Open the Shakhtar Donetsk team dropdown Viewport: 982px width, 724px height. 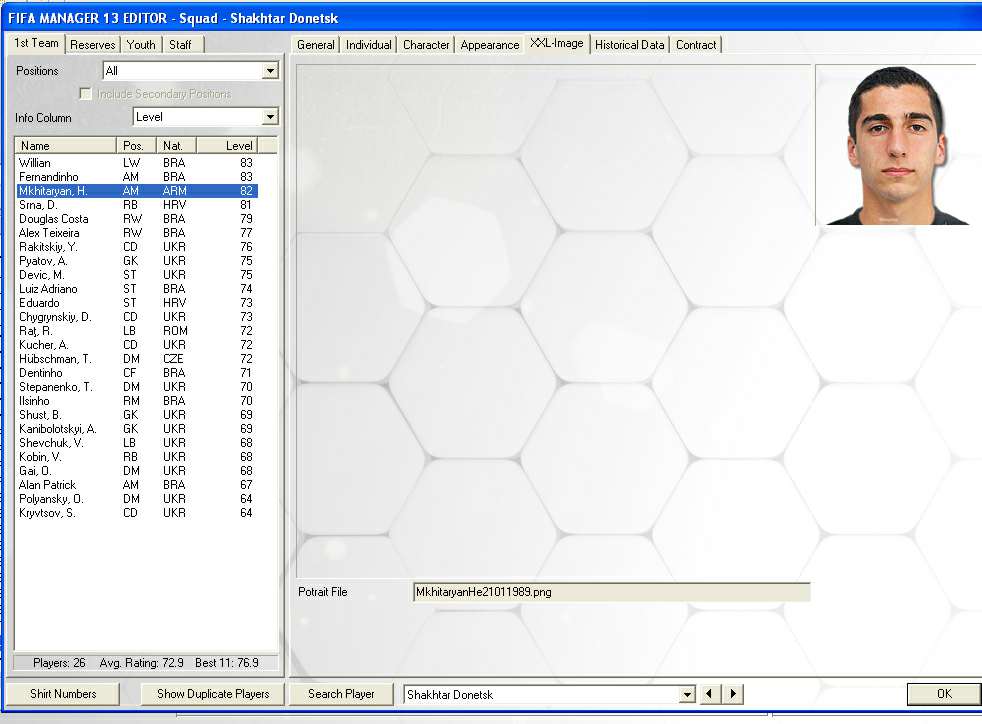(687, 694)
